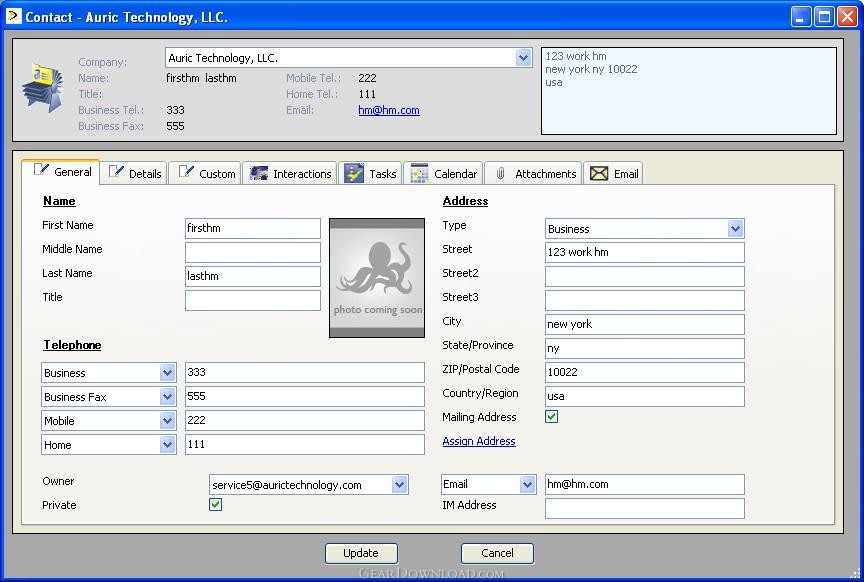Go to the Tasks tab
864x582 pixels.
[x=370, y=173]
